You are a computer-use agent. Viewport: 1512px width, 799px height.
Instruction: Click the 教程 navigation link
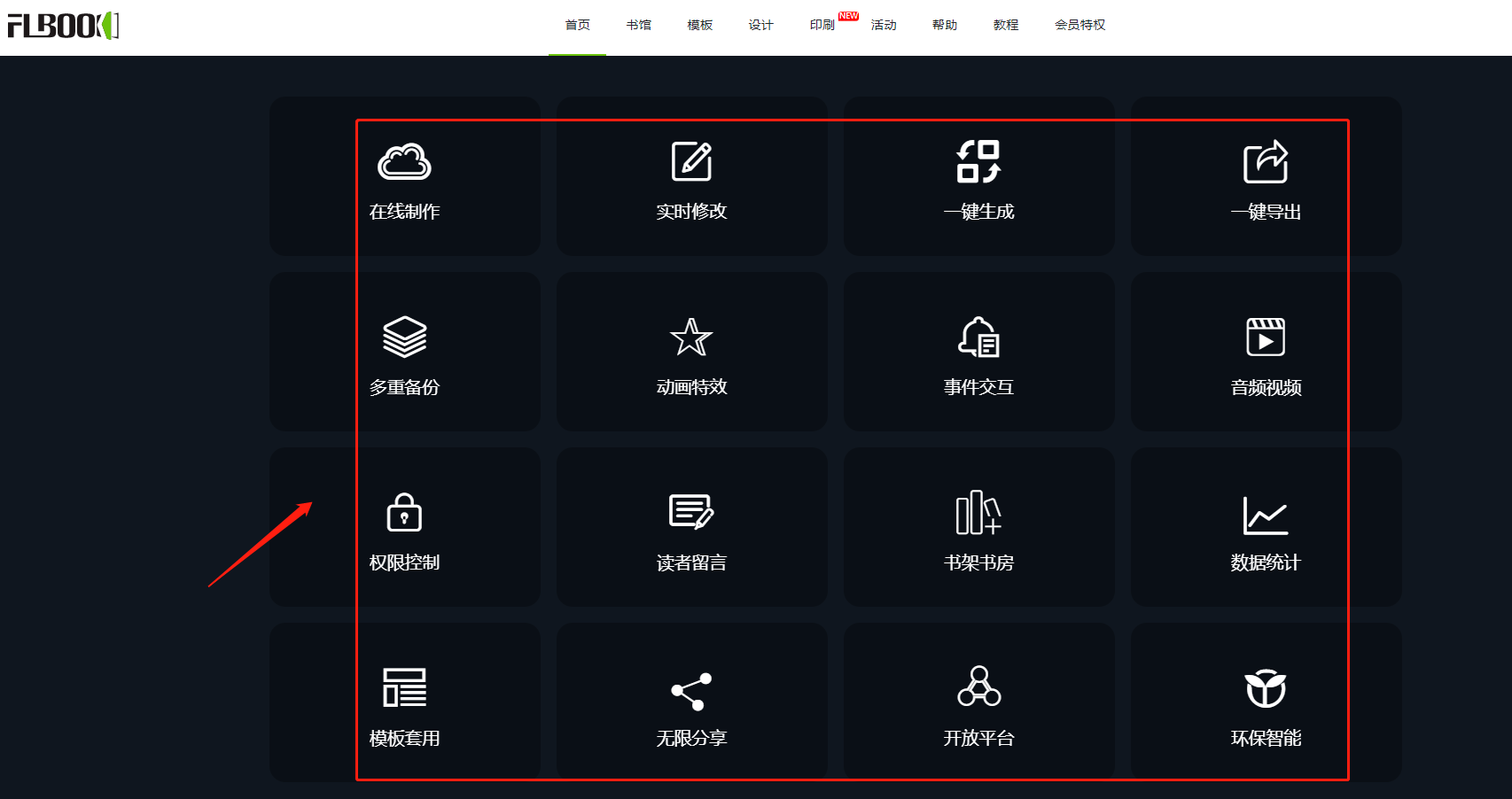[1006, 25]
